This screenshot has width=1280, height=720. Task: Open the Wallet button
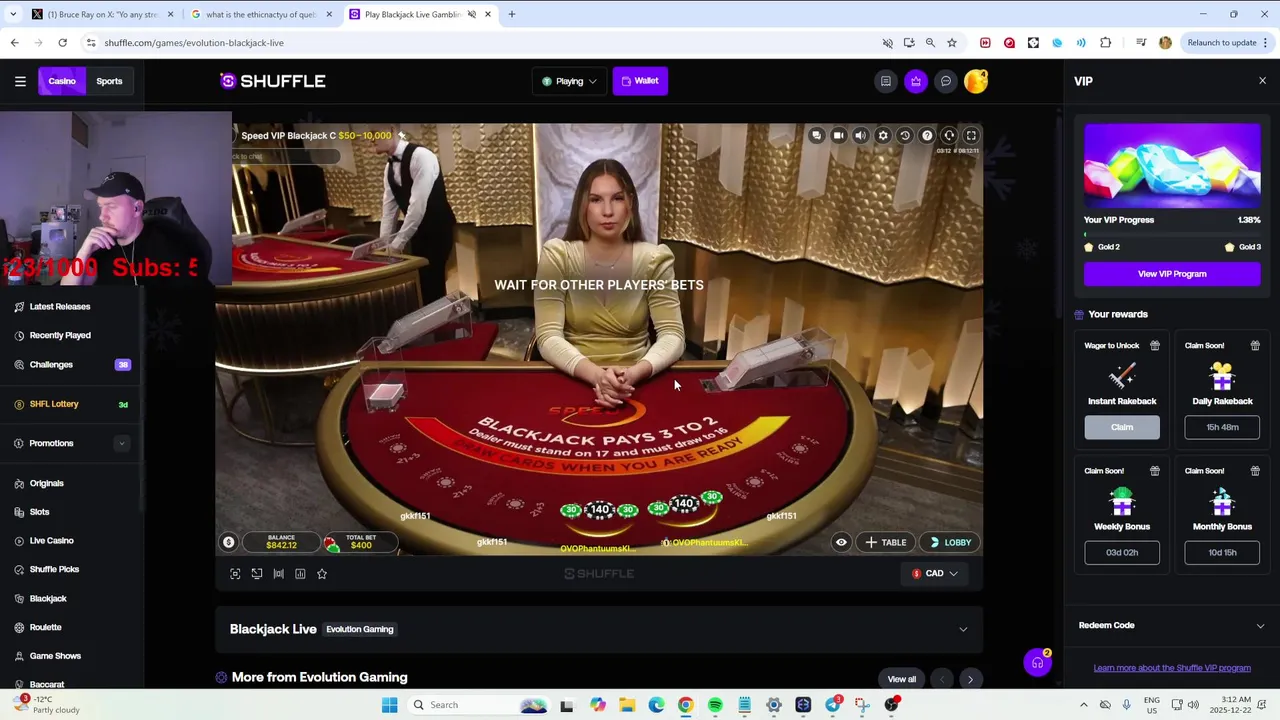(x=639, y=81)
